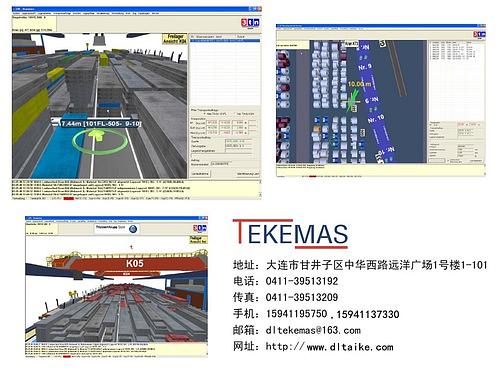The height and width of the screenshot is (375, 500).
Task: Click the red status indicator in the 7.44m window status bar
Action: [x=68, y=198]
